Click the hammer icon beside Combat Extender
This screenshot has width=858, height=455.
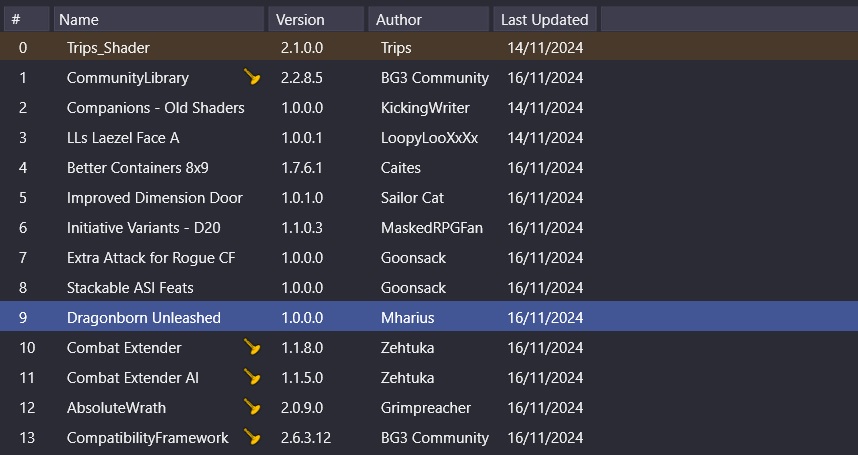[x=253, y=348]
